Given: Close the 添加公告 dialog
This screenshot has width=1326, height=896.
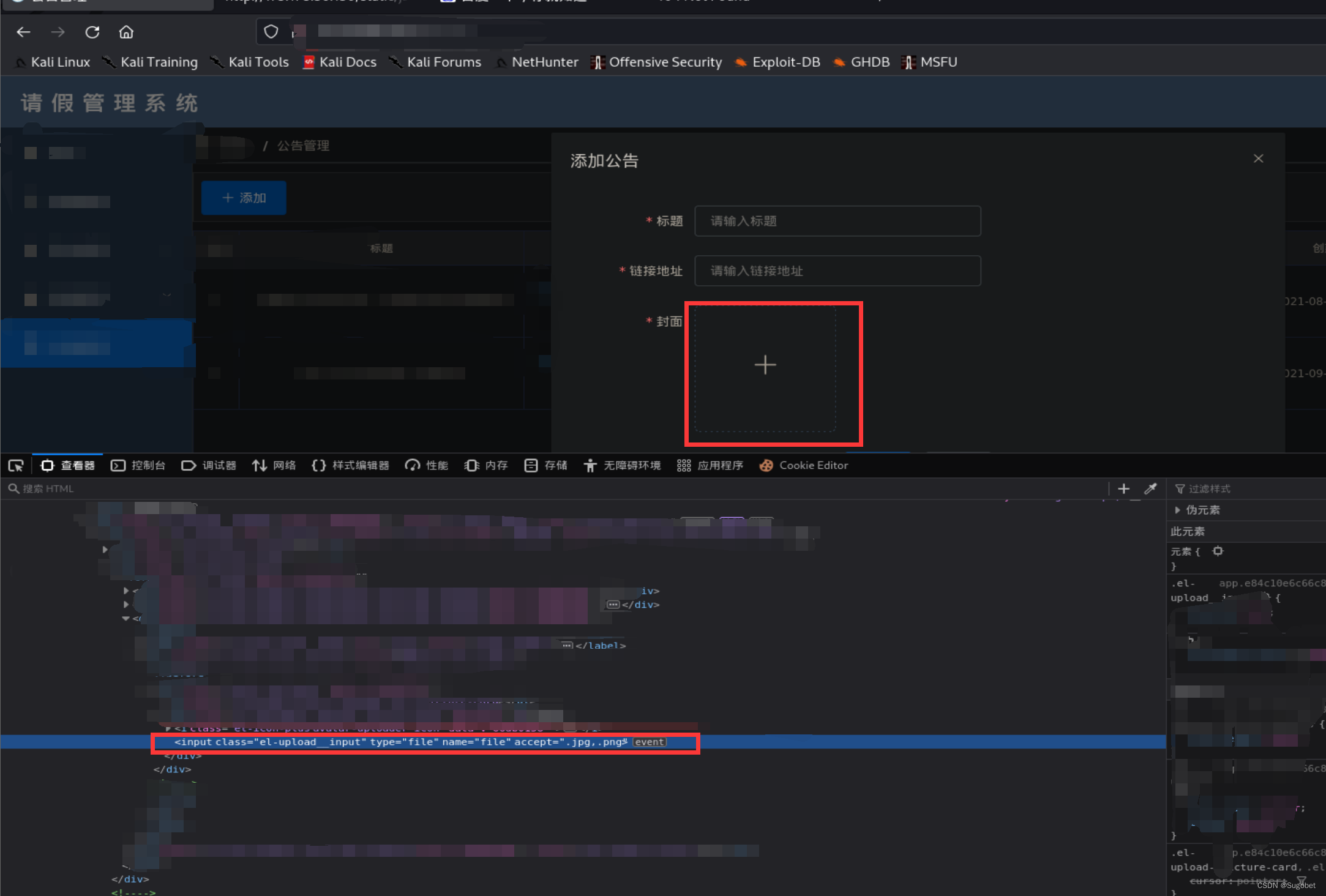Looking at the screenshot, I should 1258,159.
